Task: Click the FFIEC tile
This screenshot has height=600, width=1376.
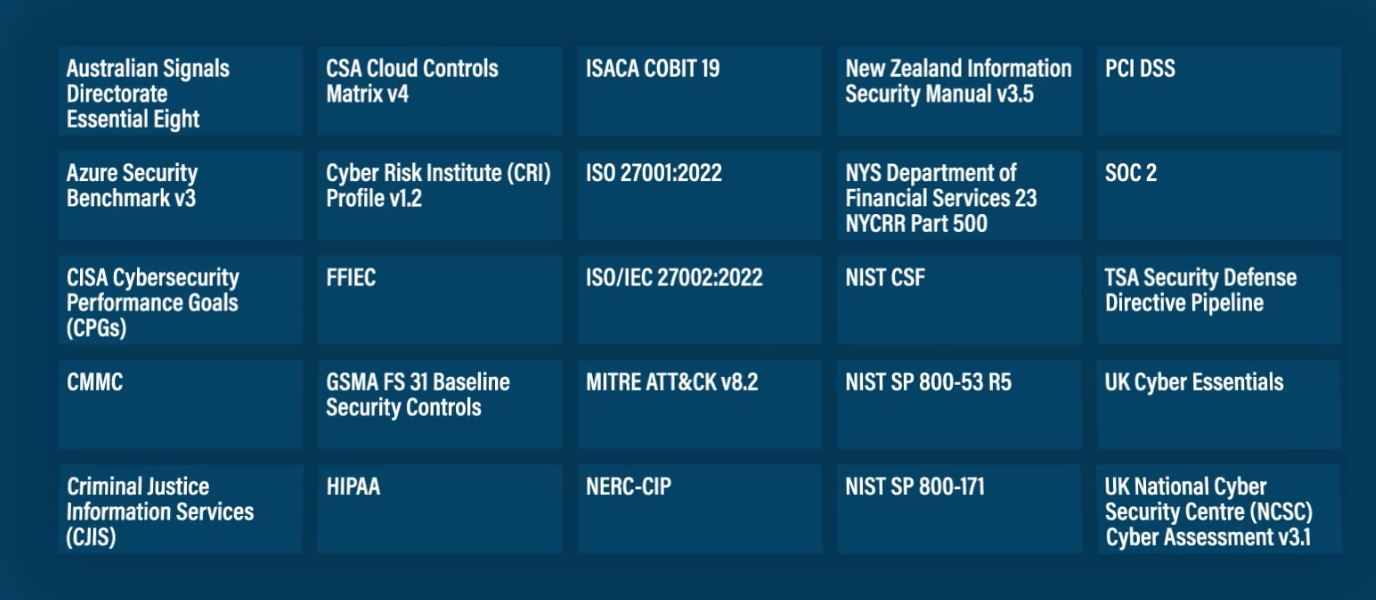Action: [440, 300]
